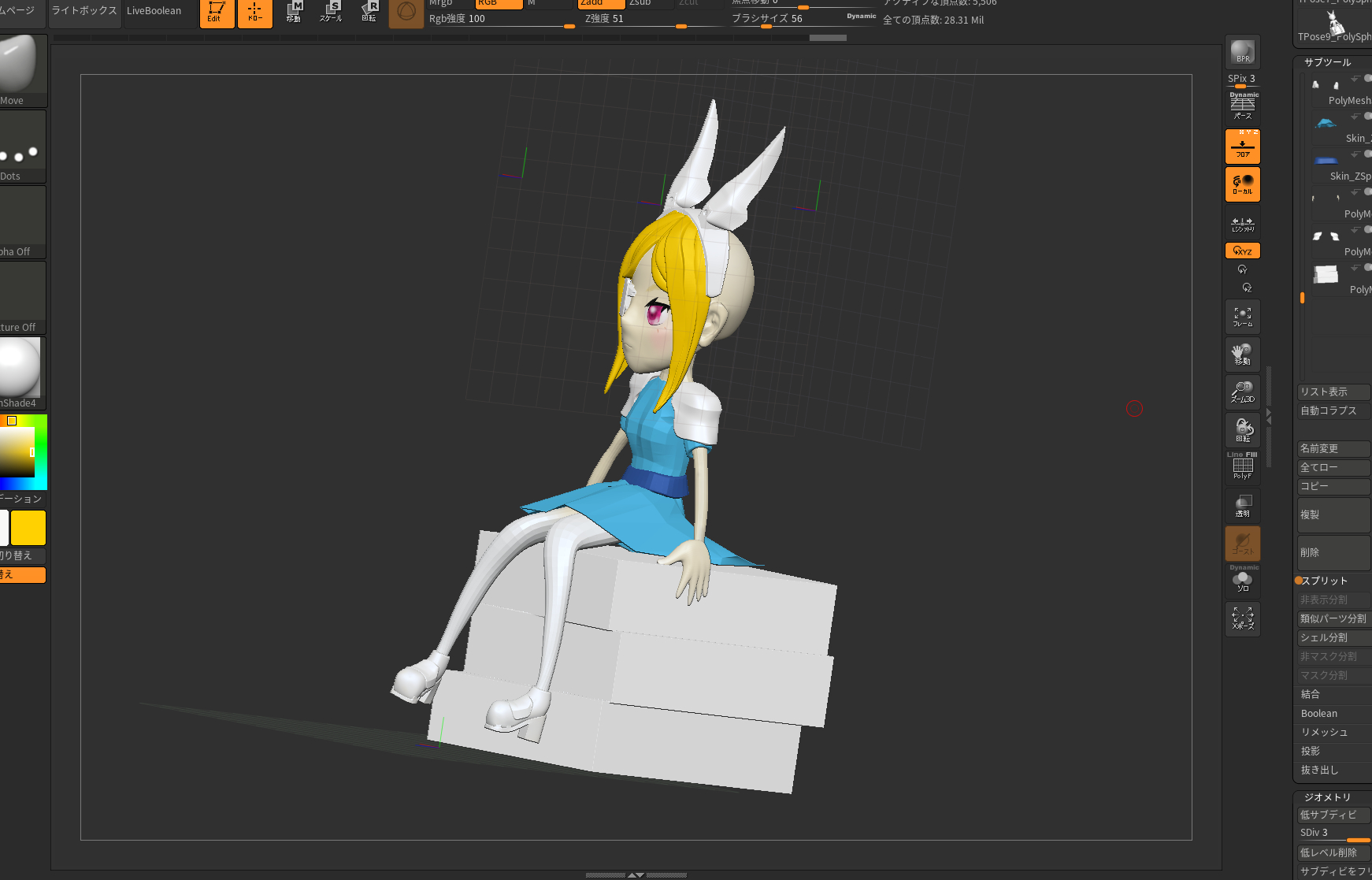
Task: Select the Y axis rotation icon
Action: (x=1242, y=269)
